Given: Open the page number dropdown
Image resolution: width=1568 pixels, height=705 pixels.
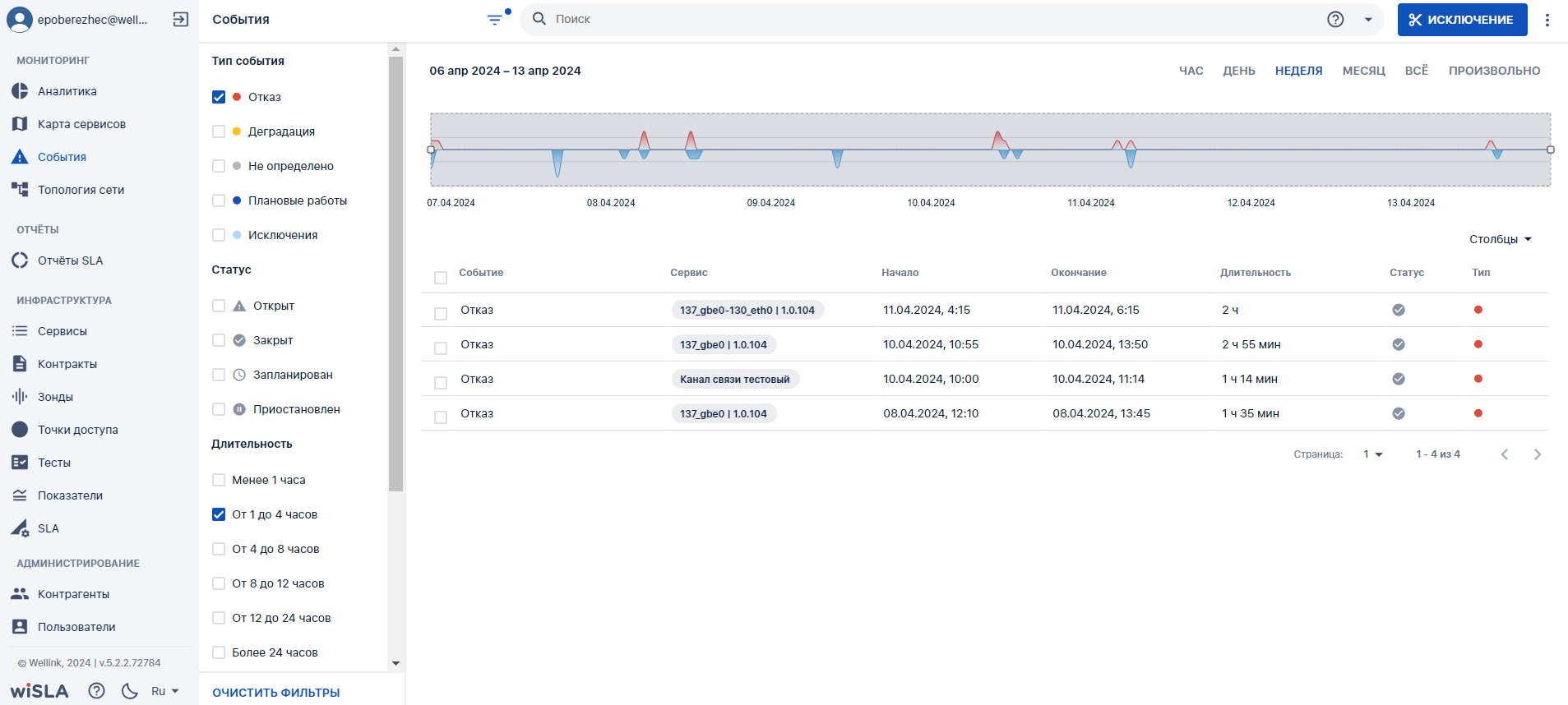Looking at the screenshot, I should (1373, 454).
